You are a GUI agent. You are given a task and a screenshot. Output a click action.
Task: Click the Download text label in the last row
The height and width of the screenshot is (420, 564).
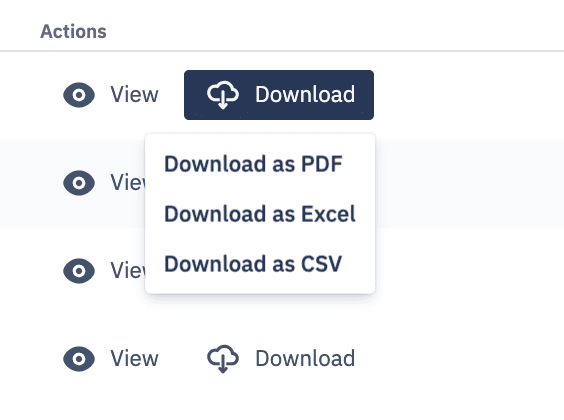tap(305, 359)
